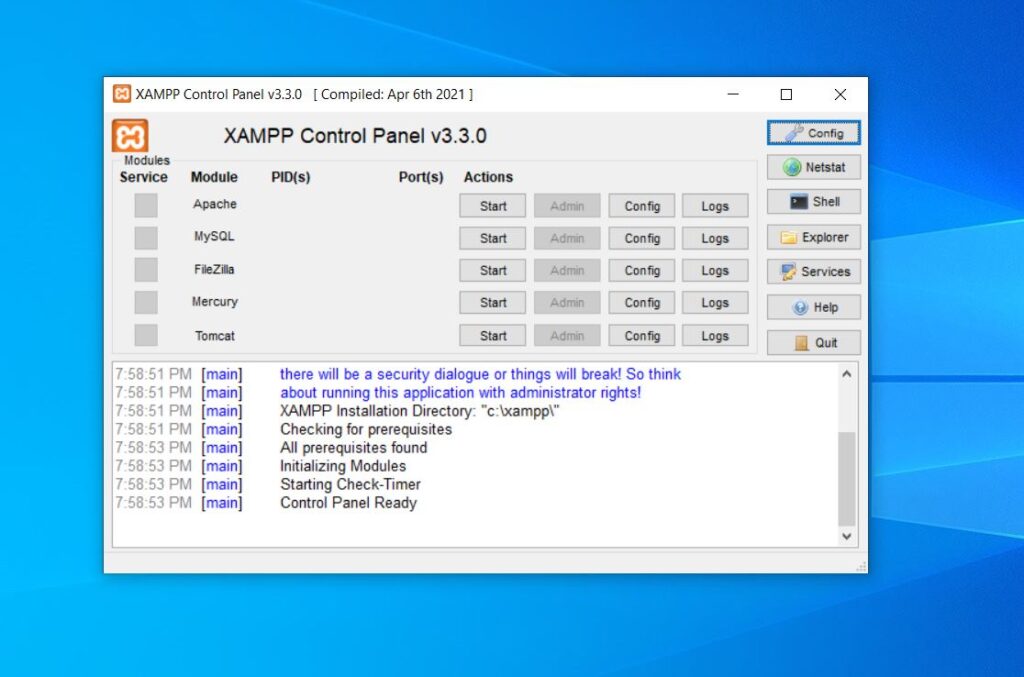Select the 'Control Panel Ready' log line
Image resolution: width=1024 pixels, height=677 pixels.
pos(348,503)
